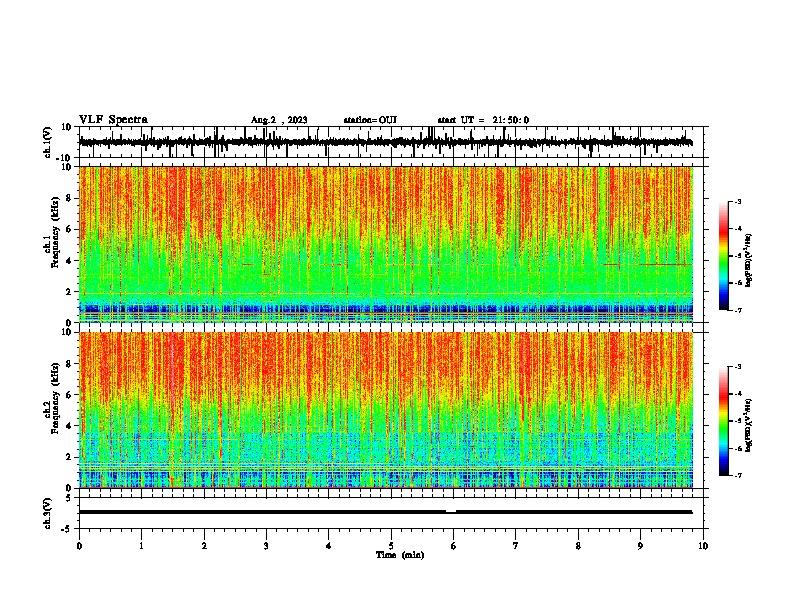Screen dimensions: 792x612
Task: Click time axis tick label "2"
Action: pos(204,546)
